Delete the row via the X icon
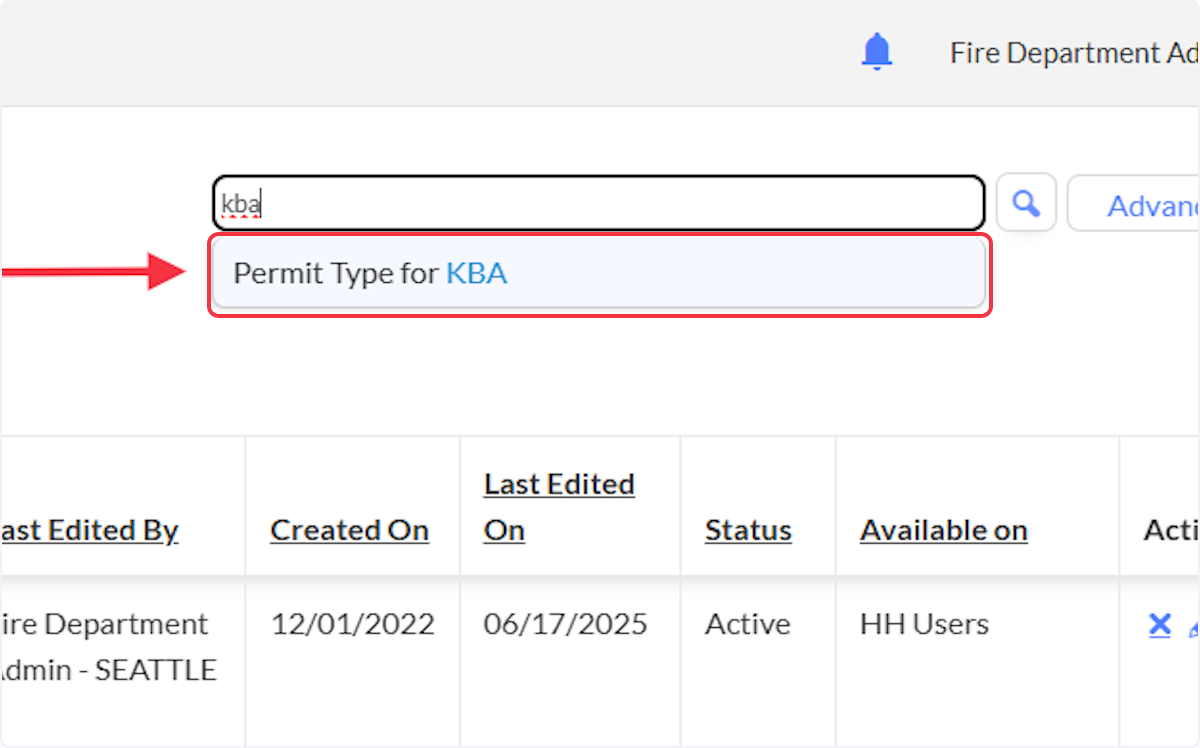Image resolution: width=1200 pixels, height=748 pixels. [x=1160, y=626]
